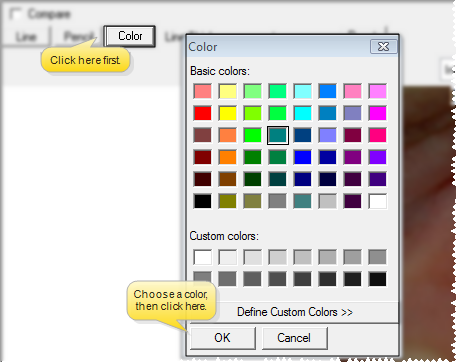Viewport: 456px width, 362px height.
Task: Pick the pure red swatch
Action: [203, 113]
